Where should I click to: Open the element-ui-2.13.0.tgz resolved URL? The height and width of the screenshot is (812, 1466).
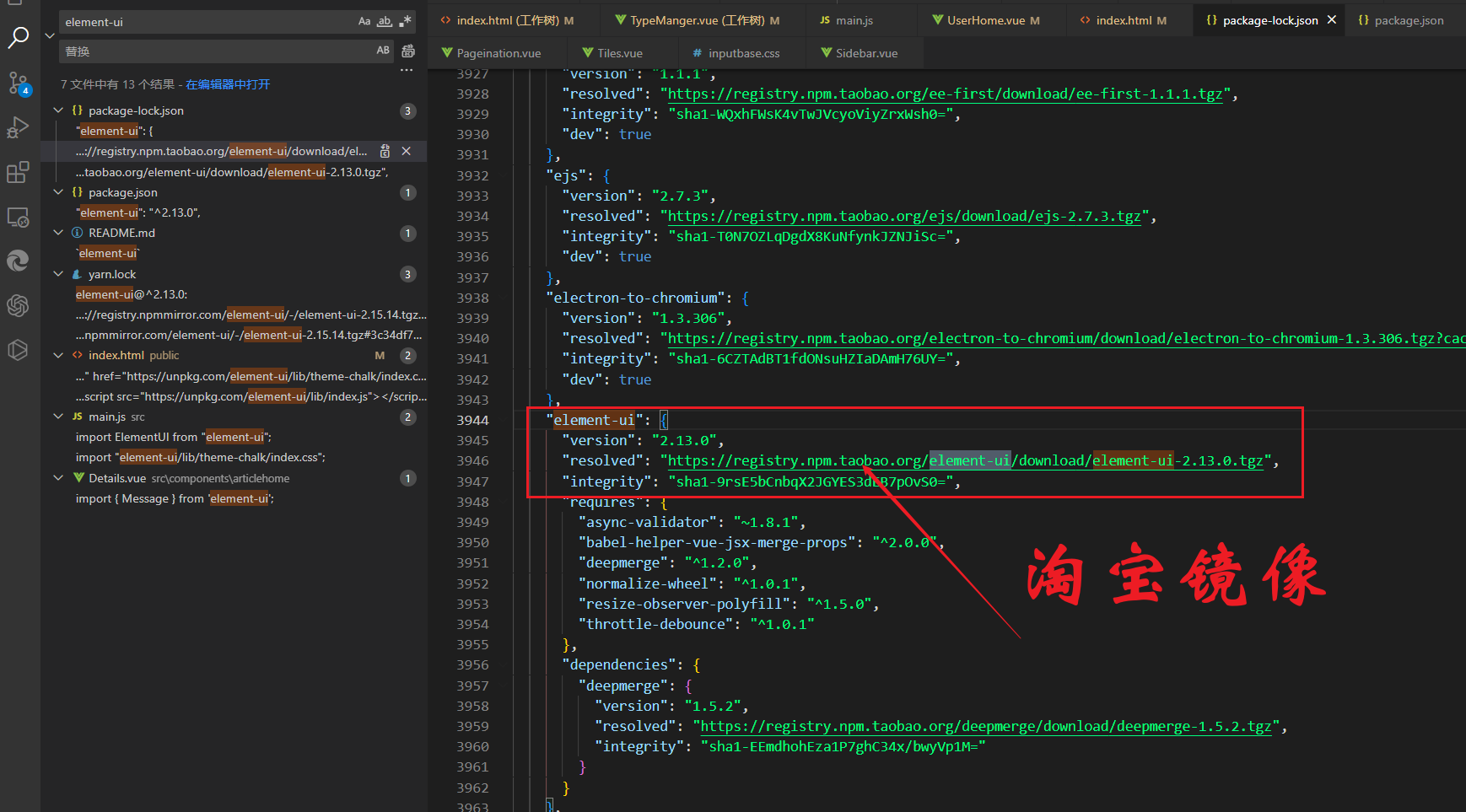(x=965, y=460)
